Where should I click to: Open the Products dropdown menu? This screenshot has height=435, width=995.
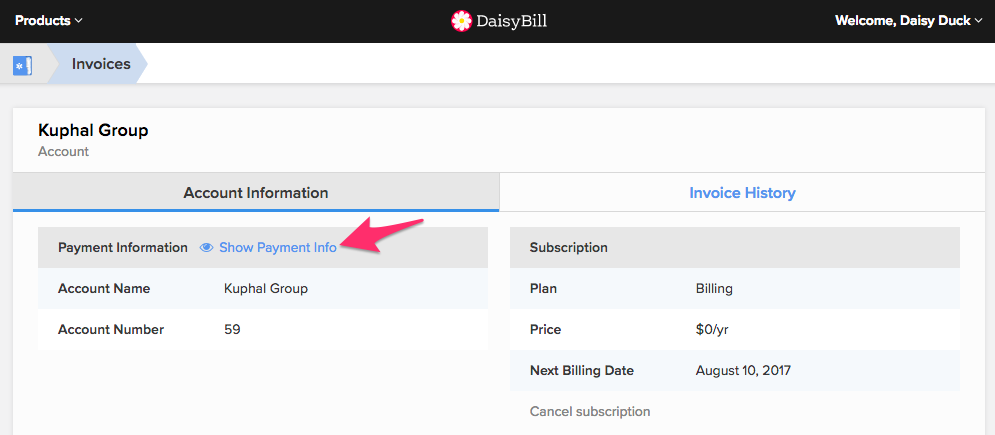point(49,20)
